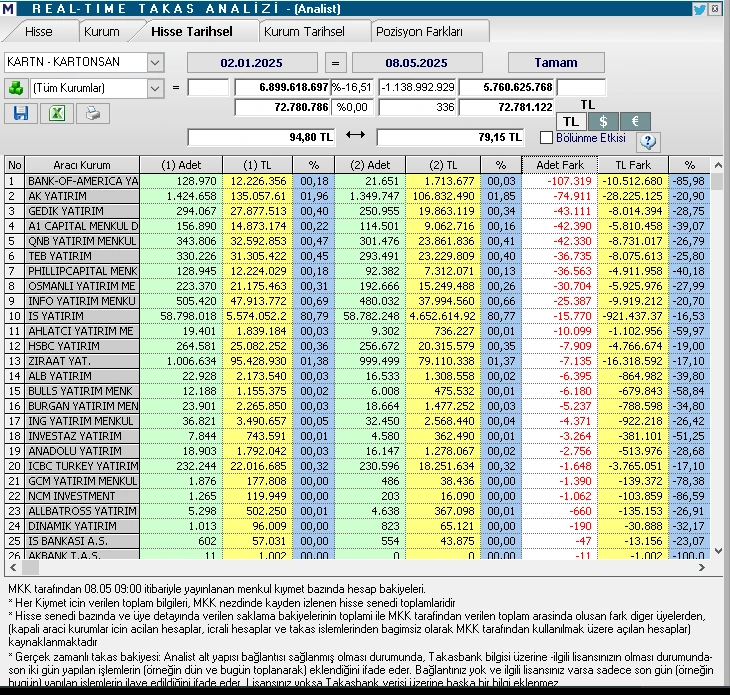Sort by Aracı Kurum column header
This screenshot has width=730, height=695.
[82, 165]
